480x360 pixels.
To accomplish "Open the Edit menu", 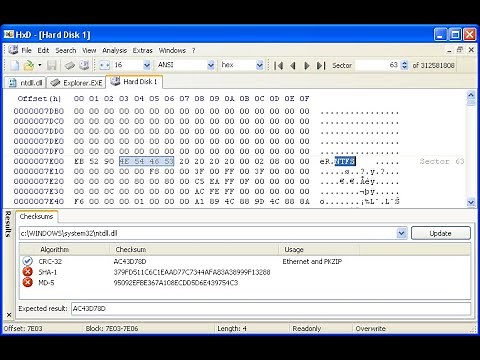I will pos(43,50).
